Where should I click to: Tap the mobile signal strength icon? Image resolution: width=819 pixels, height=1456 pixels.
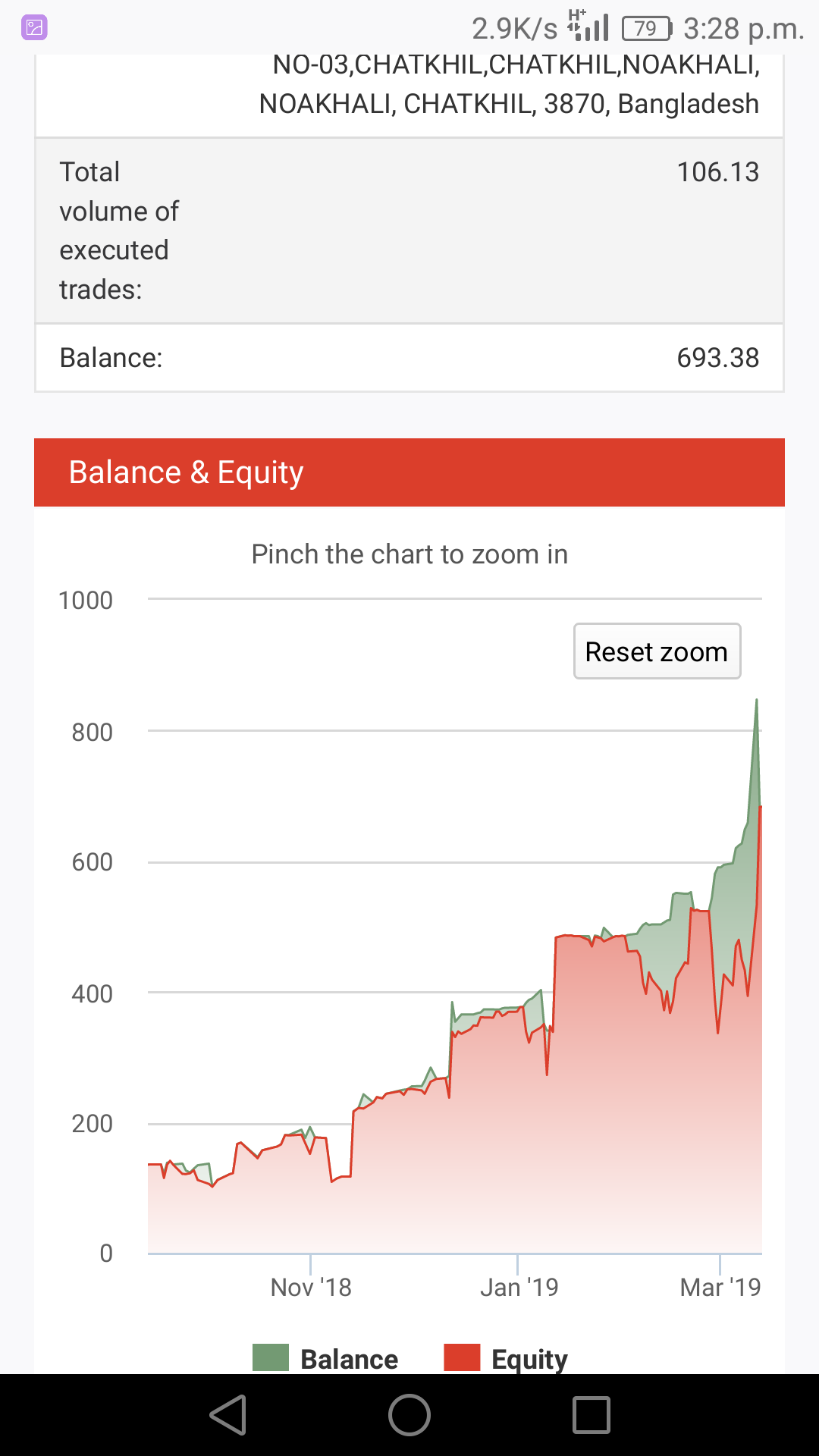[589, 27]
